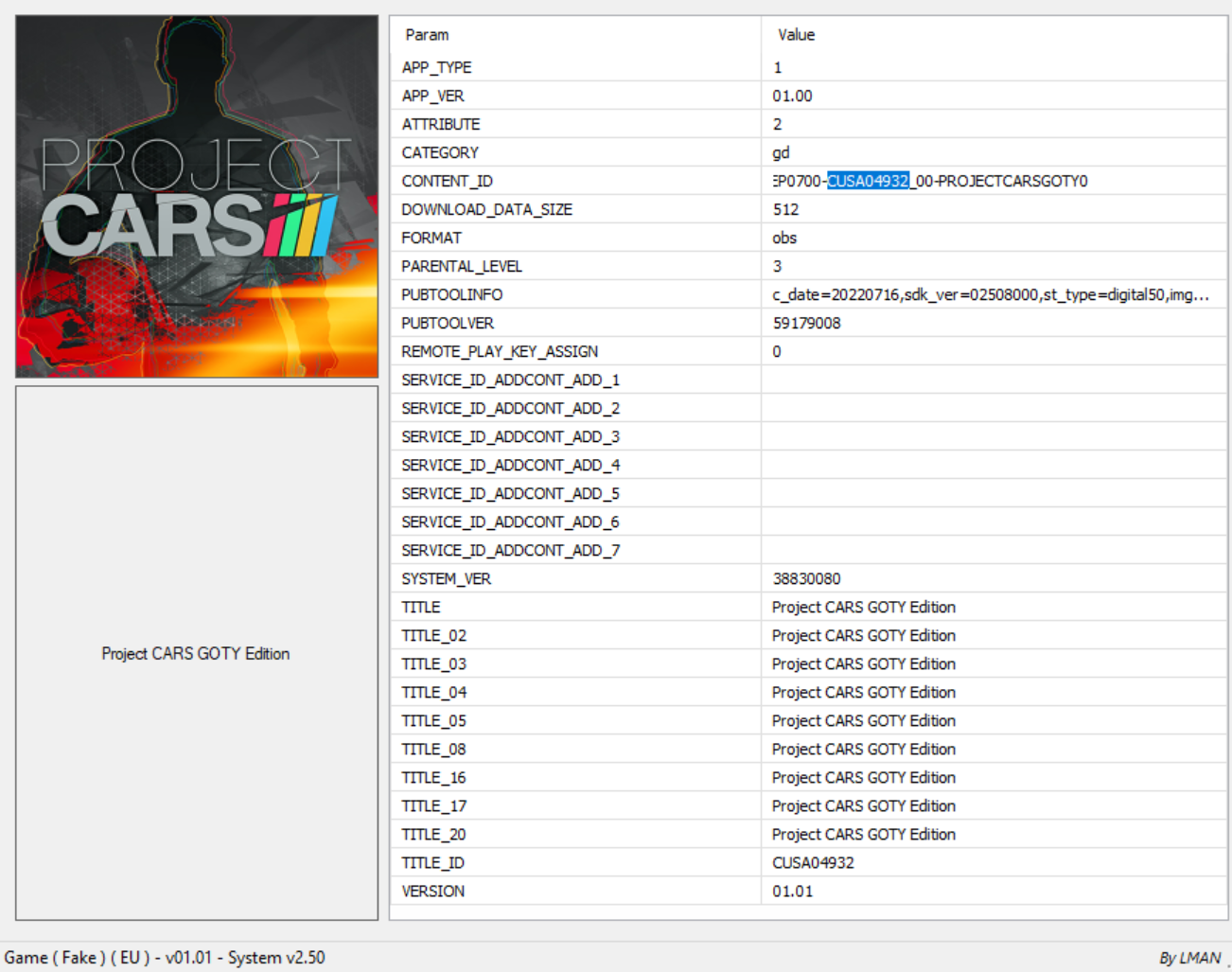Click the FORMAT value obs

click(784, 238)
